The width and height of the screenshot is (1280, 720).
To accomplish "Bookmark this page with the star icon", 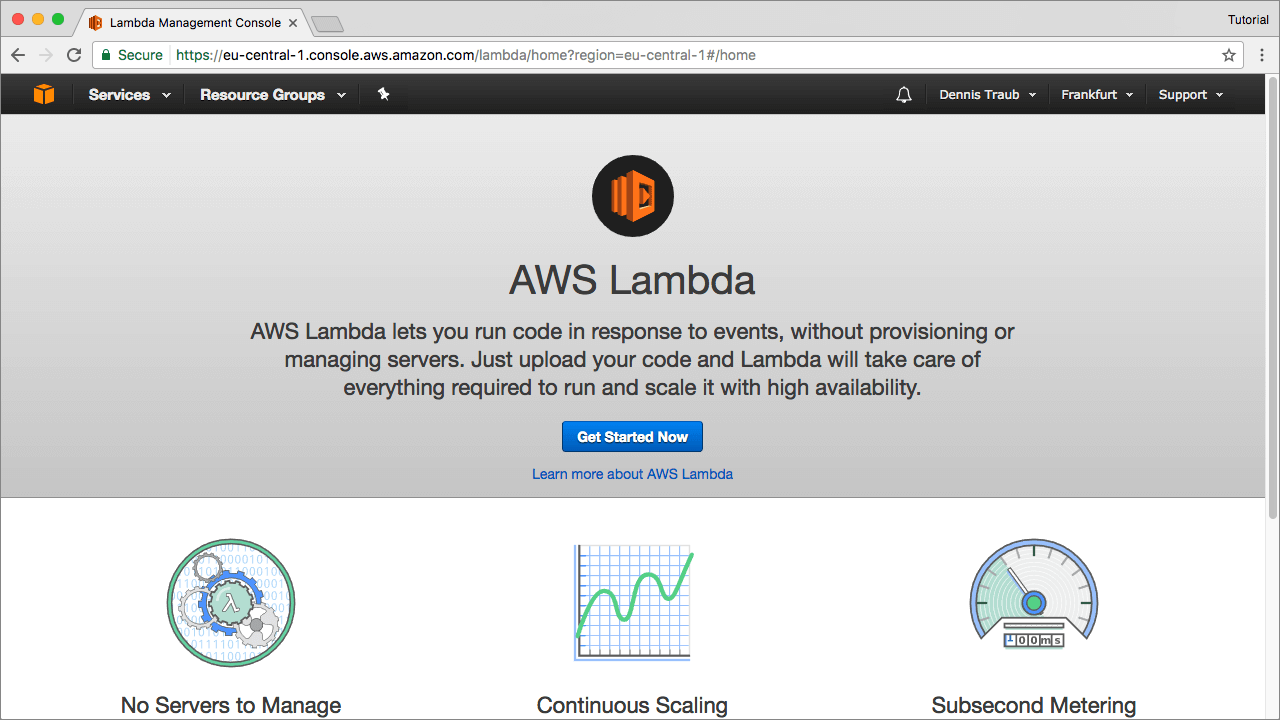I will tap(1229, 55).
